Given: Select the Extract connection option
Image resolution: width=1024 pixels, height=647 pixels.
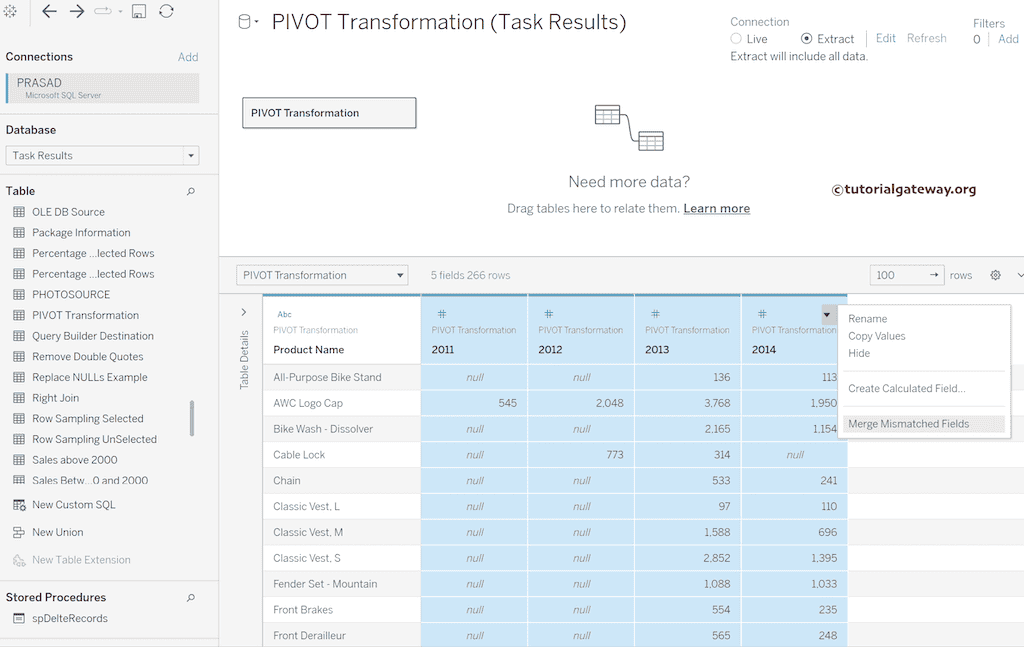Looking at the screenshot, I should tap(807, 39).
